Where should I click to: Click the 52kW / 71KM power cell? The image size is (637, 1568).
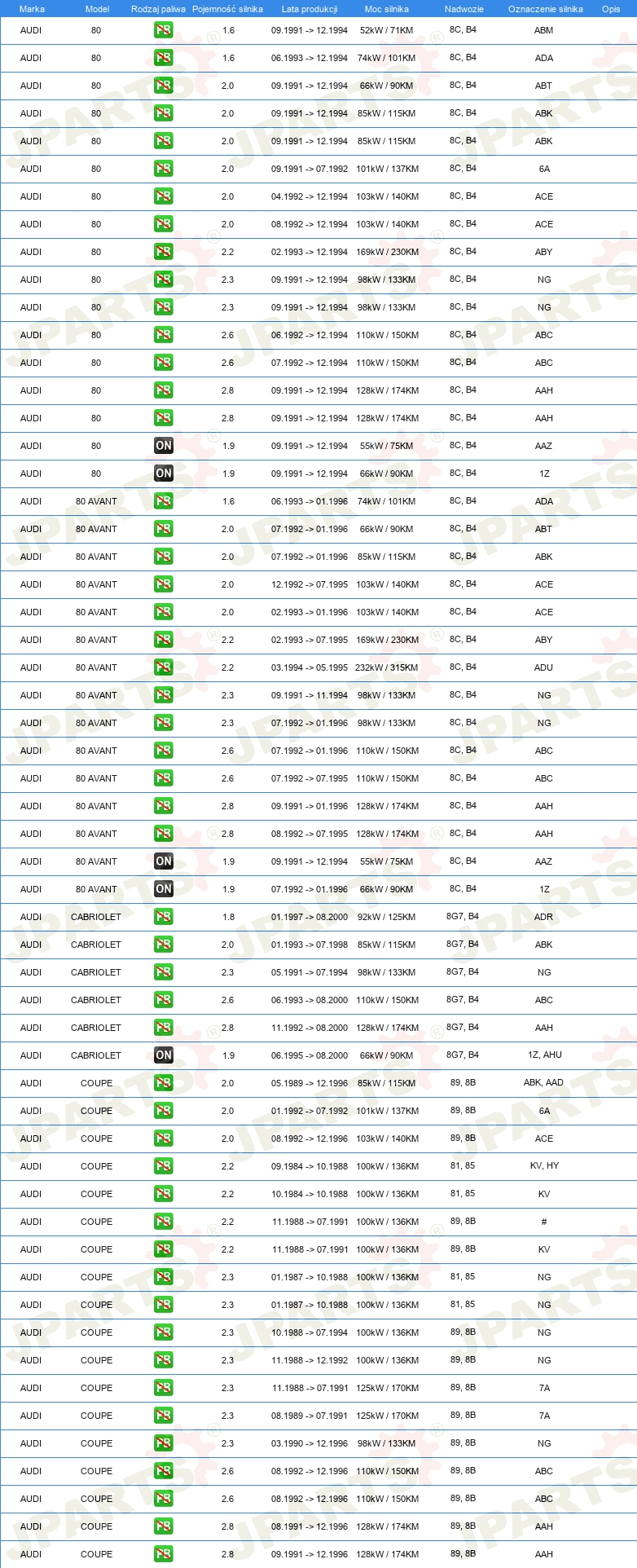(x=386, y=30)
